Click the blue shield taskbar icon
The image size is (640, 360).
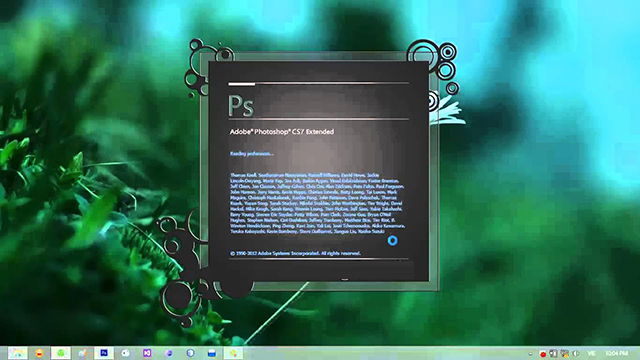[x=190, y=353]
